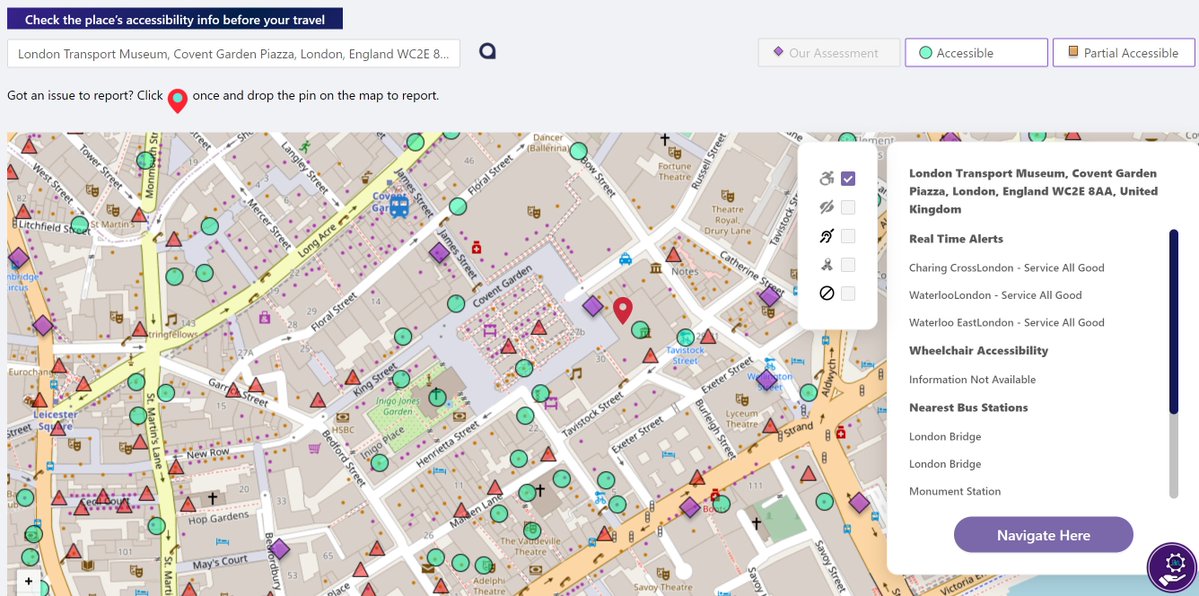Select green marker on The Vaudeville Theatre
The width and height of the screenshot is (1199, 596).
point(532,530)
